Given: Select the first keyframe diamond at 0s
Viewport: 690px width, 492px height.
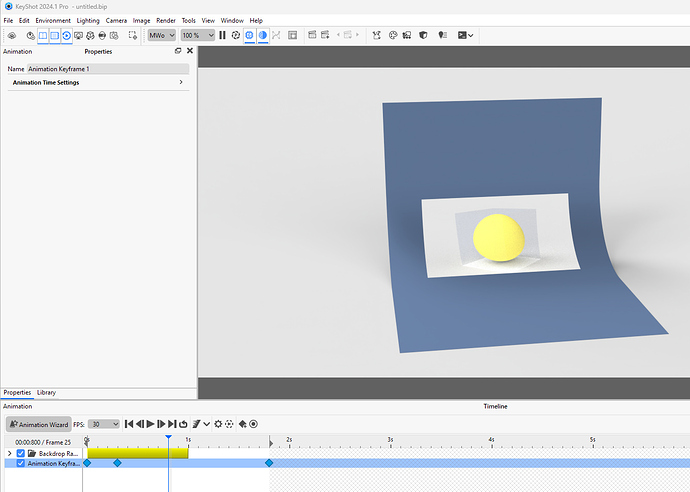Looking at the screenshot, I should coord(87,463).
